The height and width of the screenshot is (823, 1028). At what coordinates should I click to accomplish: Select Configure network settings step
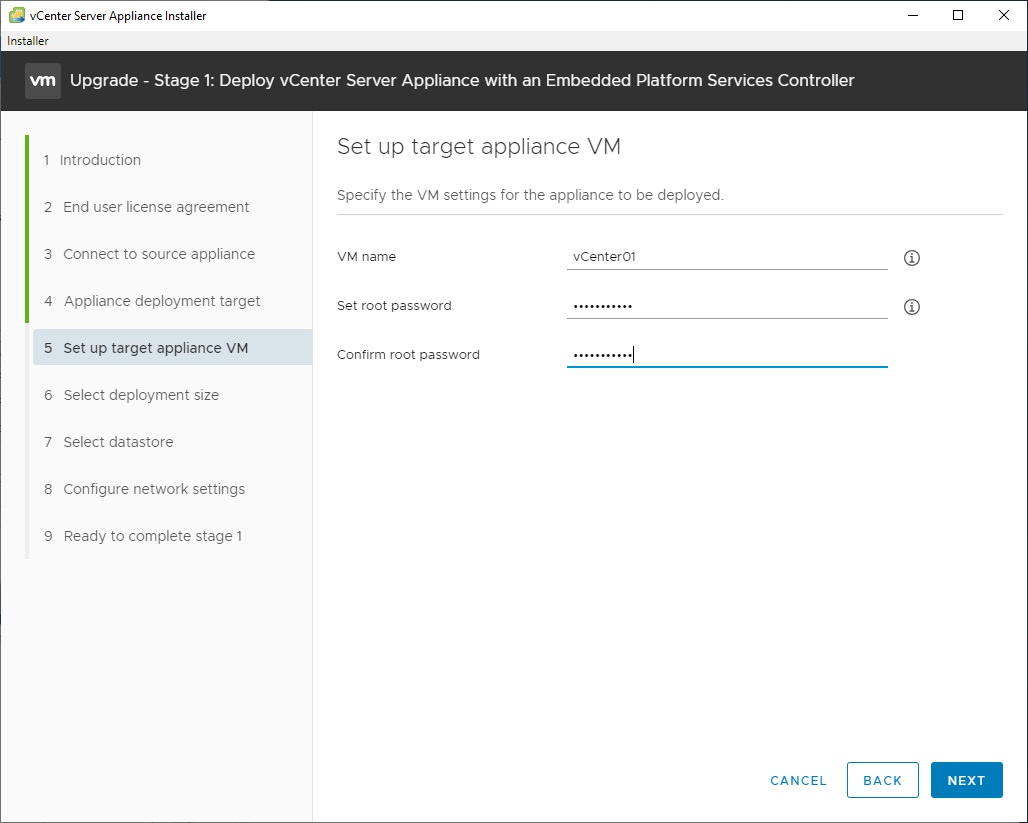pos(145,489)
